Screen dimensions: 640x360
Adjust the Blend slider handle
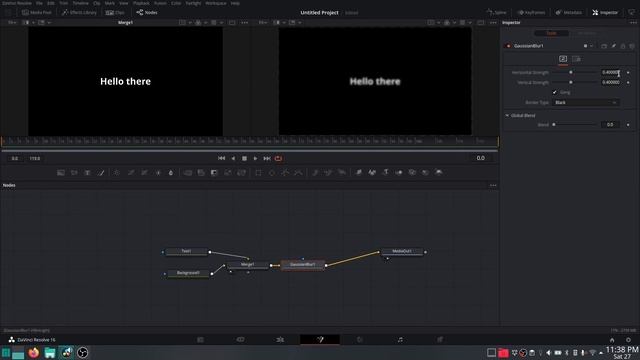tap(554, 124)
